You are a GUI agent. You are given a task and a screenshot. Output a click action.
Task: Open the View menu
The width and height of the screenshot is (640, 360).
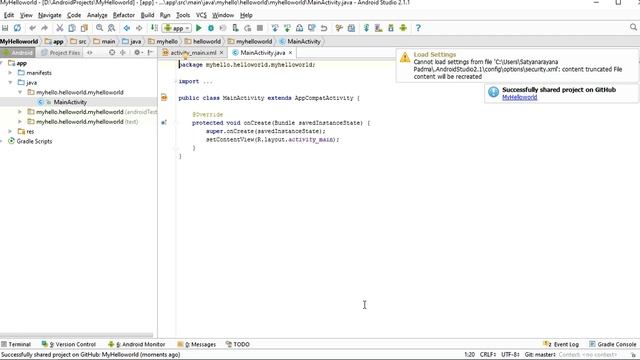(26, 15)
